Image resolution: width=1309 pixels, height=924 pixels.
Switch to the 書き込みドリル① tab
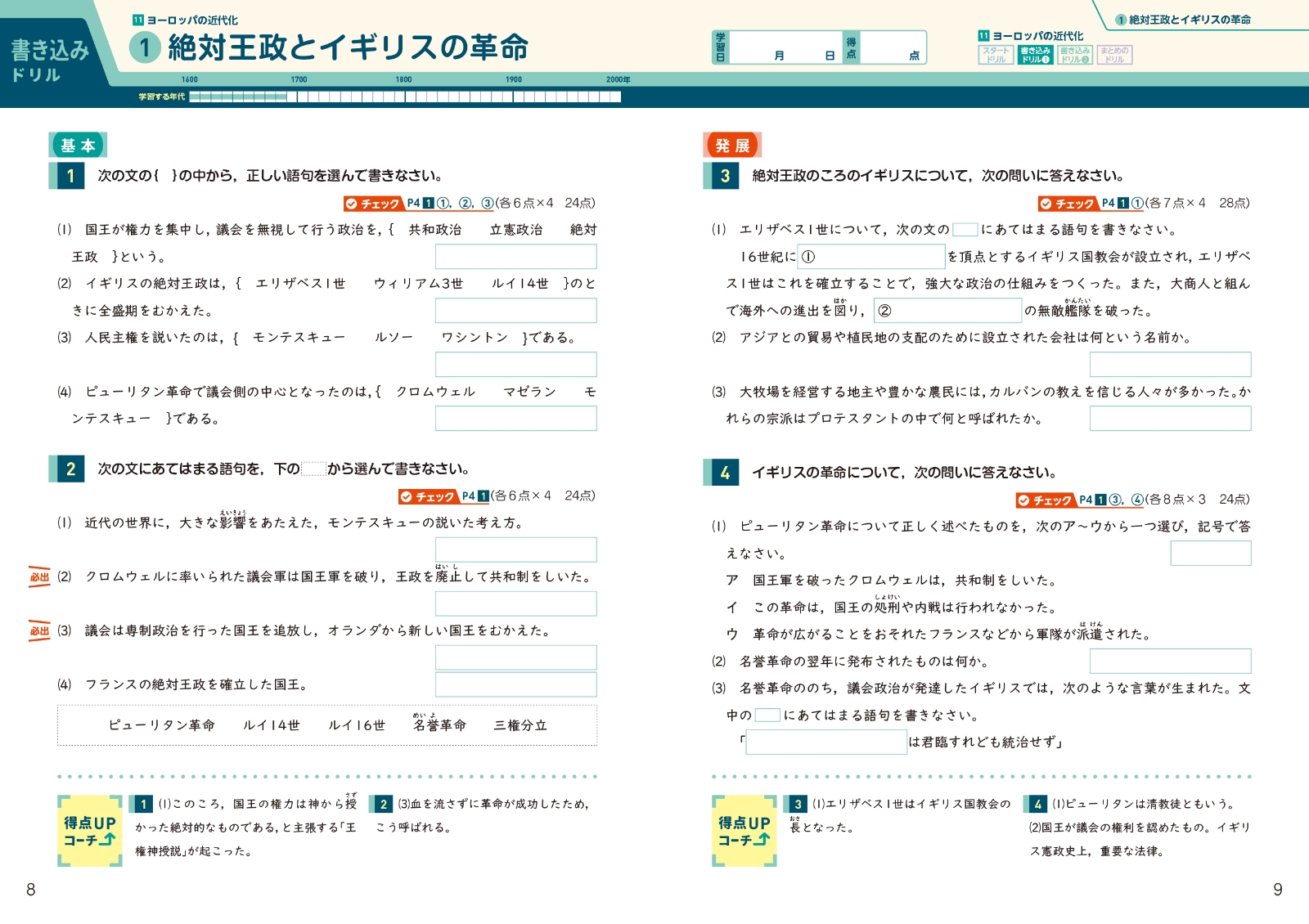[x=1035, y=55]
